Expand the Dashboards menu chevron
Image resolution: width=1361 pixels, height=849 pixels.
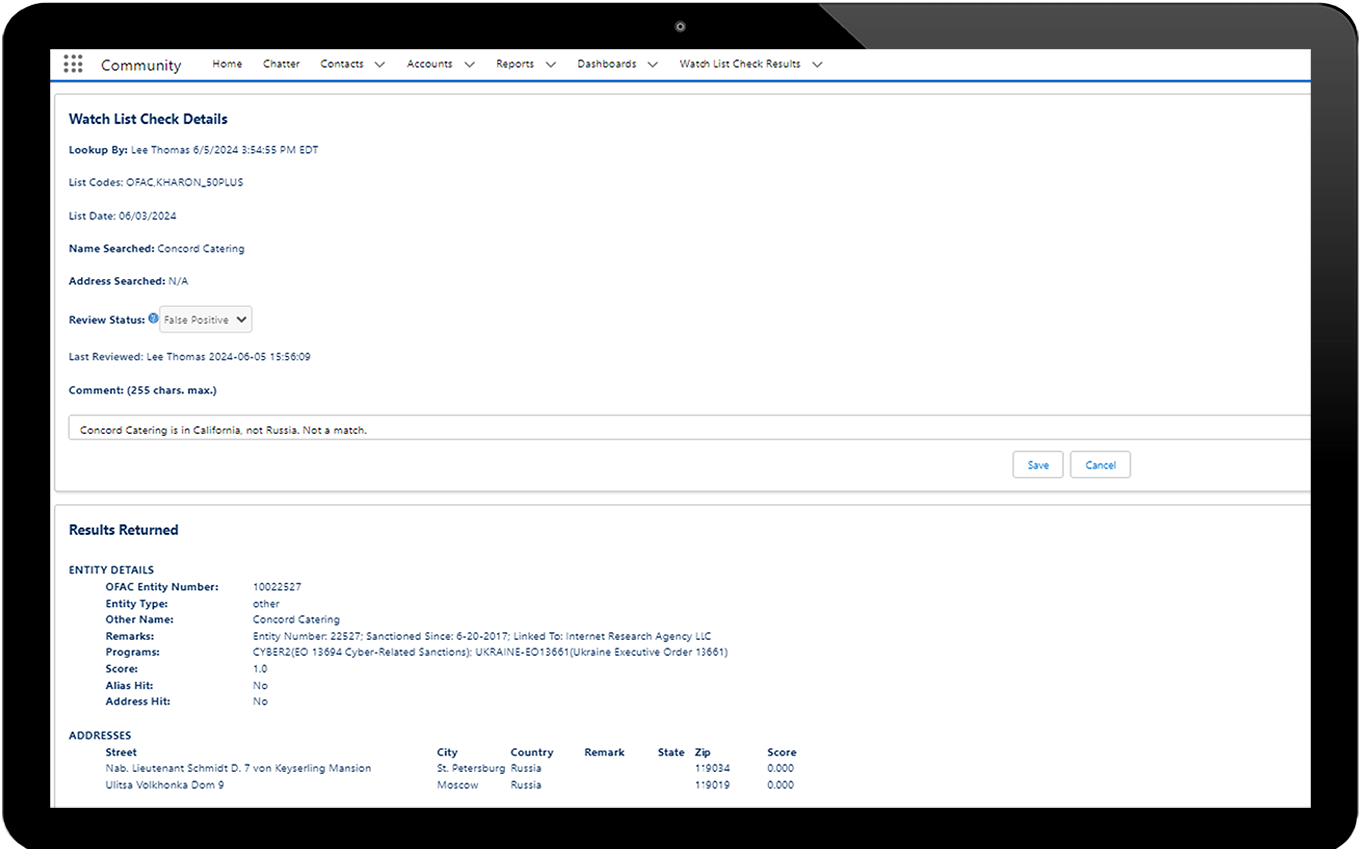[x=652, y=65]
